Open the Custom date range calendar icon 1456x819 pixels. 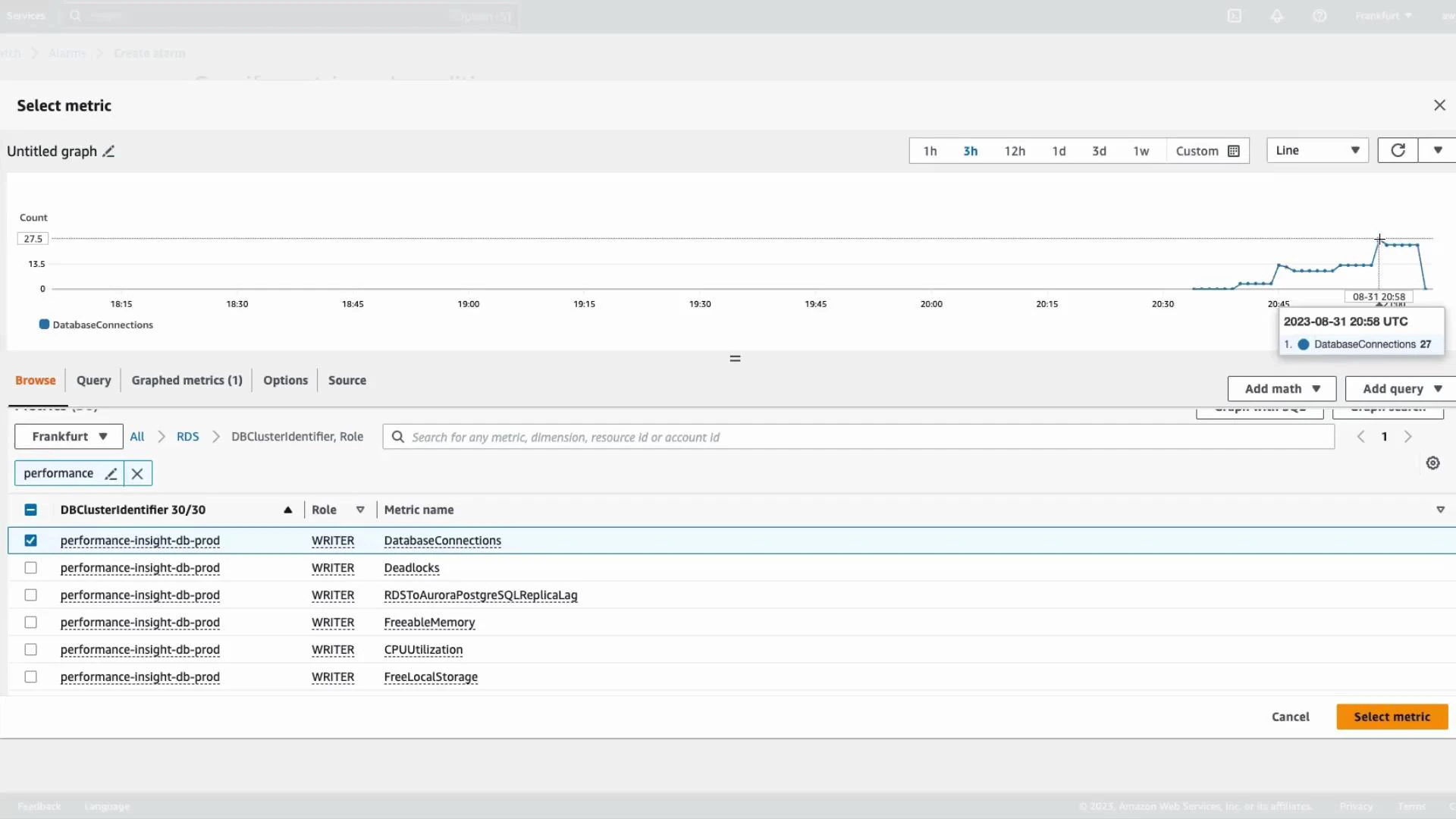1235,150
